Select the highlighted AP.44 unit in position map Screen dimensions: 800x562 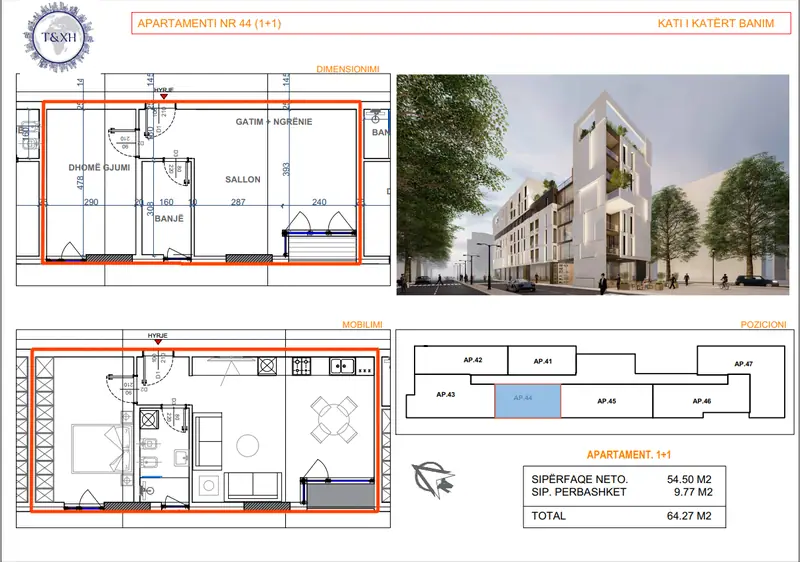coord(528,401)
